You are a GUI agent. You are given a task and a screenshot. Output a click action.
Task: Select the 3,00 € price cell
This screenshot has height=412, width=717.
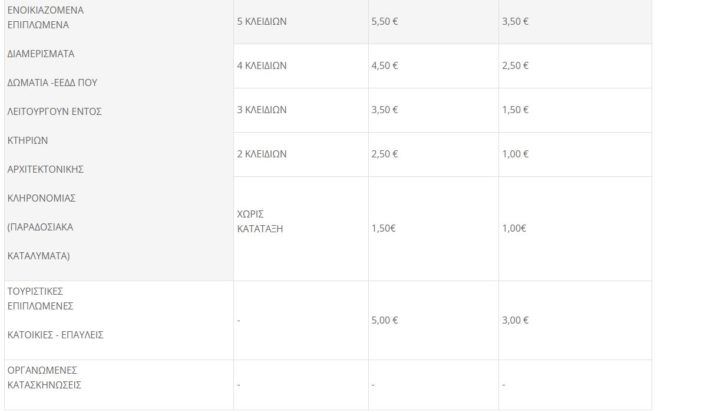(x=515, y=320)
